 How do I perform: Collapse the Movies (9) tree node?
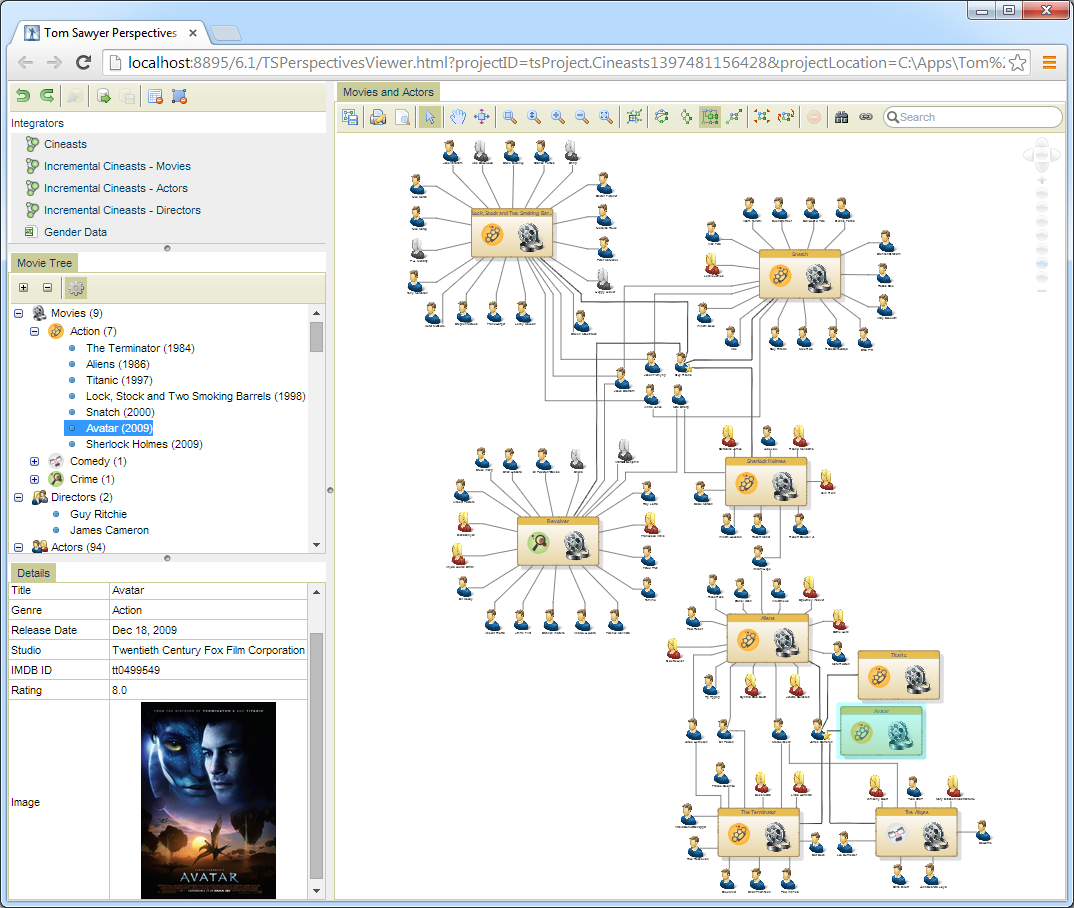point(18,314)
